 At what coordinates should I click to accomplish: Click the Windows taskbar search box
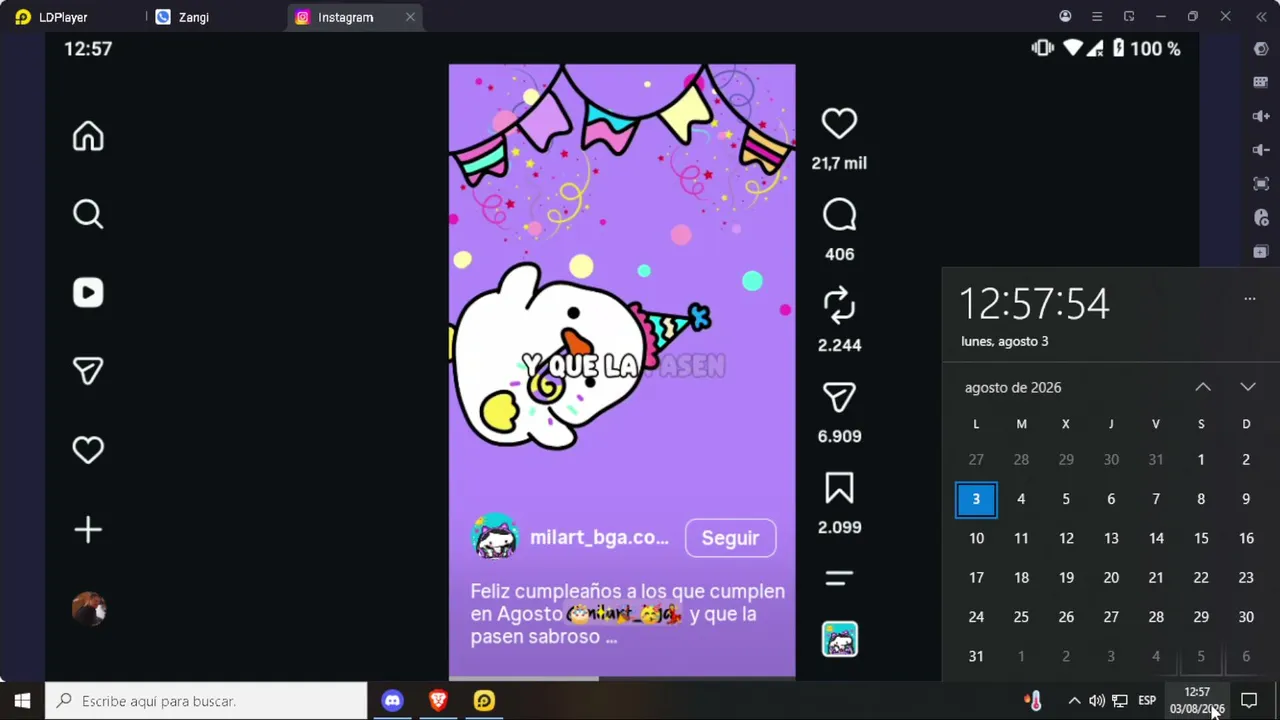pos(206,700)
